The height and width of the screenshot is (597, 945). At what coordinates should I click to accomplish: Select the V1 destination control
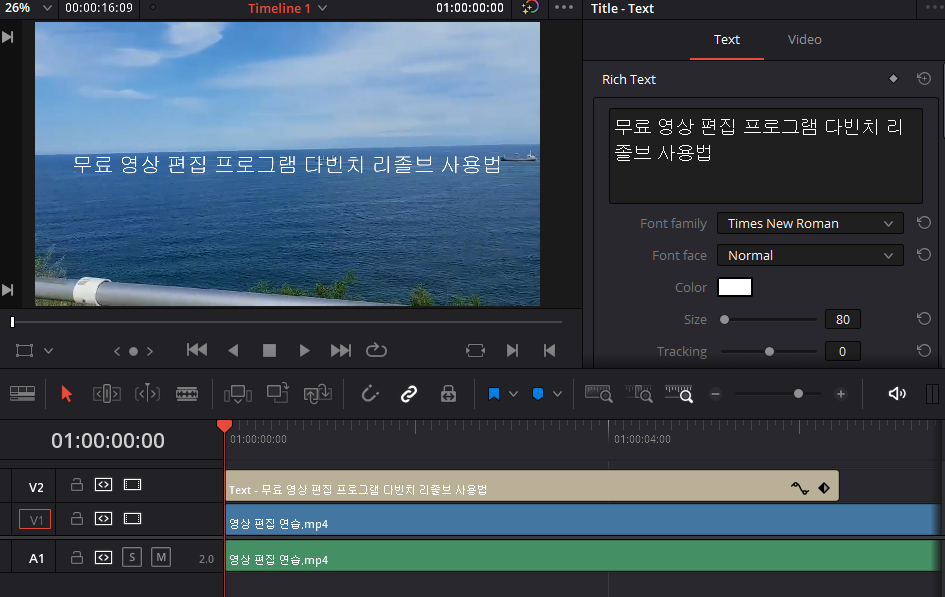[x=35, y=520]
